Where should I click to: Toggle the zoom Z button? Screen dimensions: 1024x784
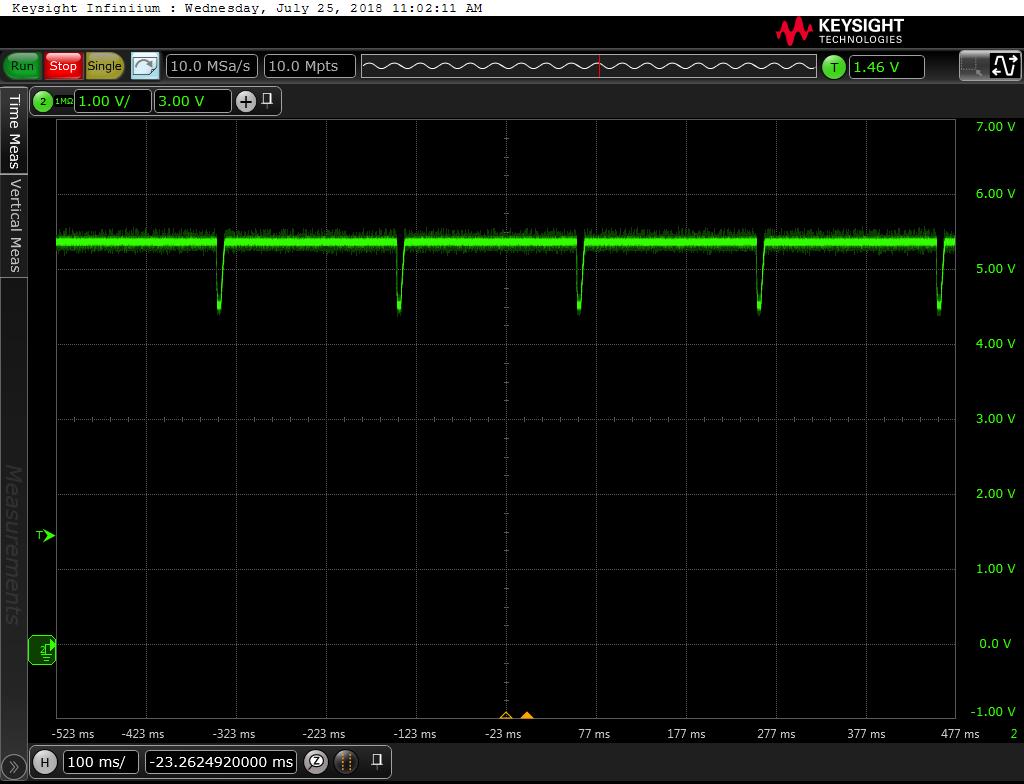tap(316, 761)
